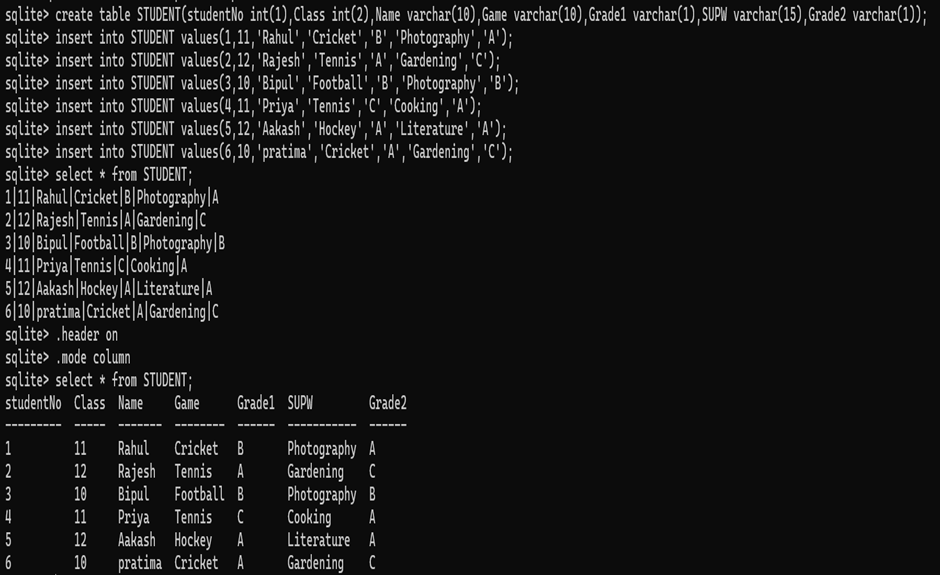940x575 pixels.
Task: Click Hockey in the column output table
Action: [x=193, y=540]
